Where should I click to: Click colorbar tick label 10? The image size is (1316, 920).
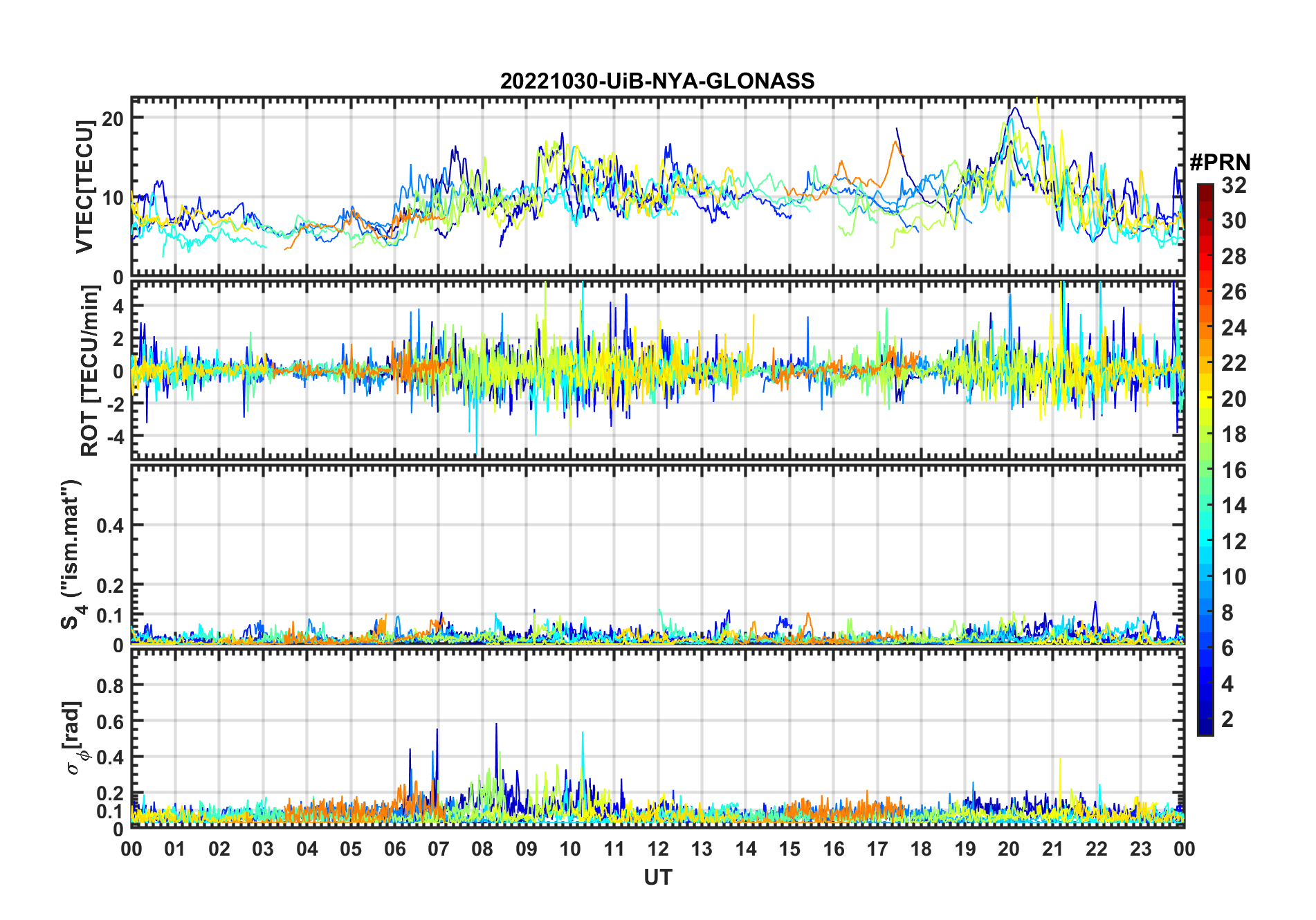click(x=1234, y=577)
